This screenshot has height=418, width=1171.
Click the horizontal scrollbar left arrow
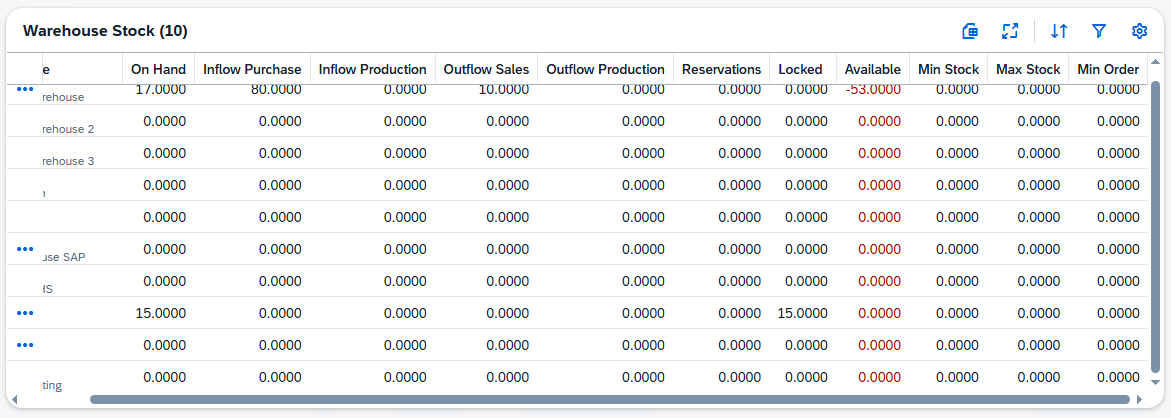click(x=14, y=399)
